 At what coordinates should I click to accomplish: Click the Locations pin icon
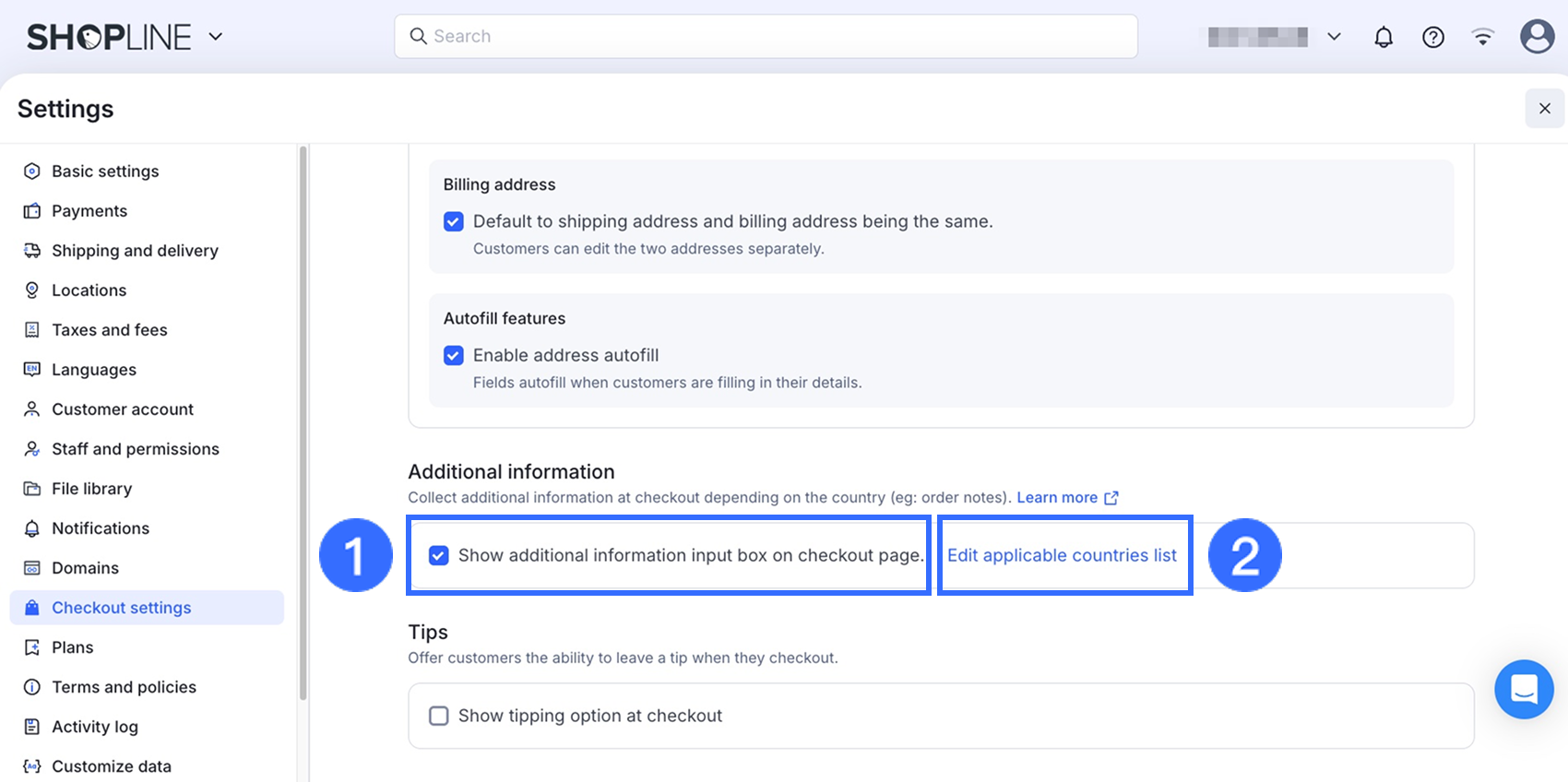coord(32,290)
